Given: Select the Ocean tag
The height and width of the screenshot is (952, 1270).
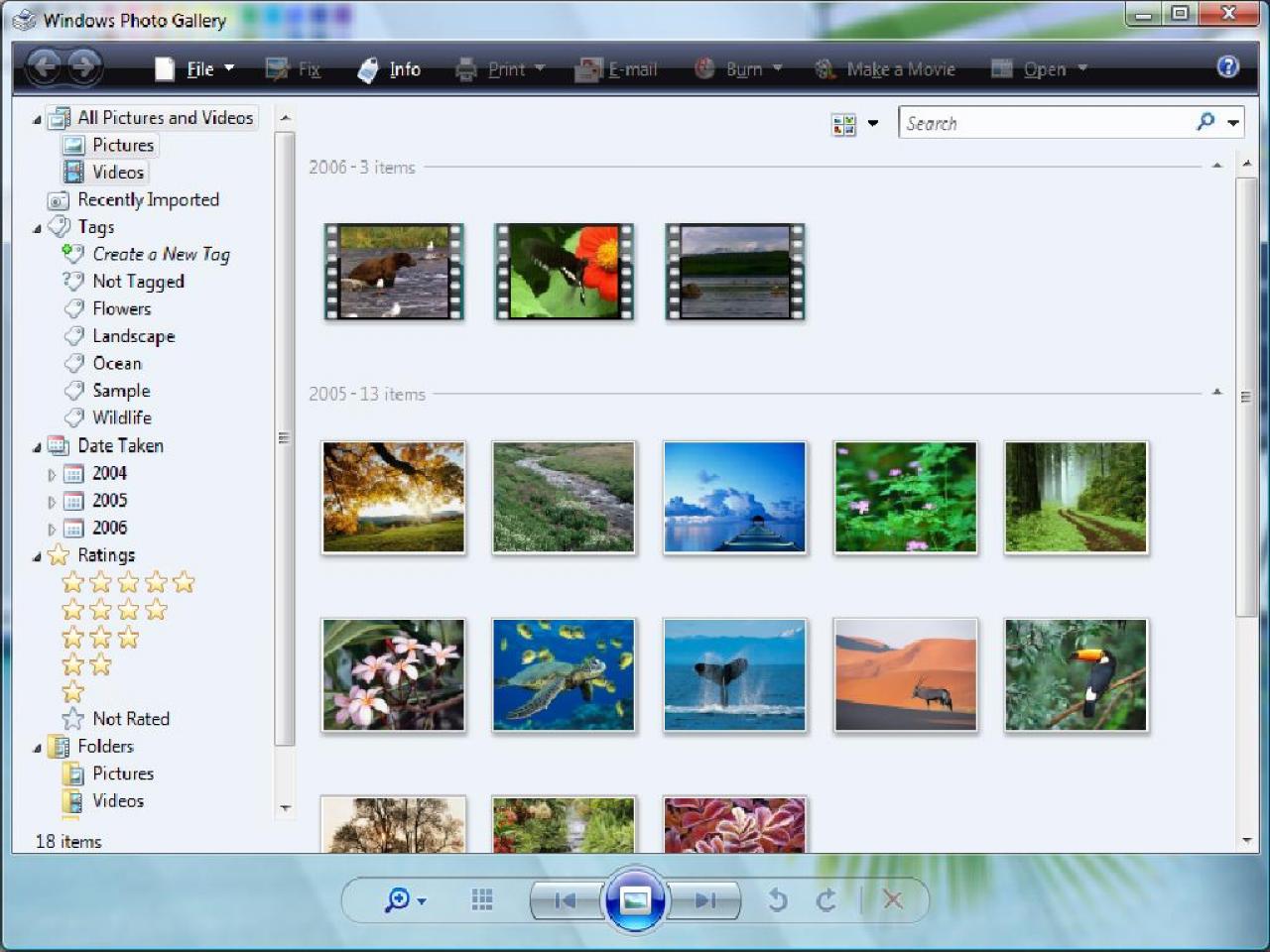Looking at the screenshot, I should [x=103, y=363].
